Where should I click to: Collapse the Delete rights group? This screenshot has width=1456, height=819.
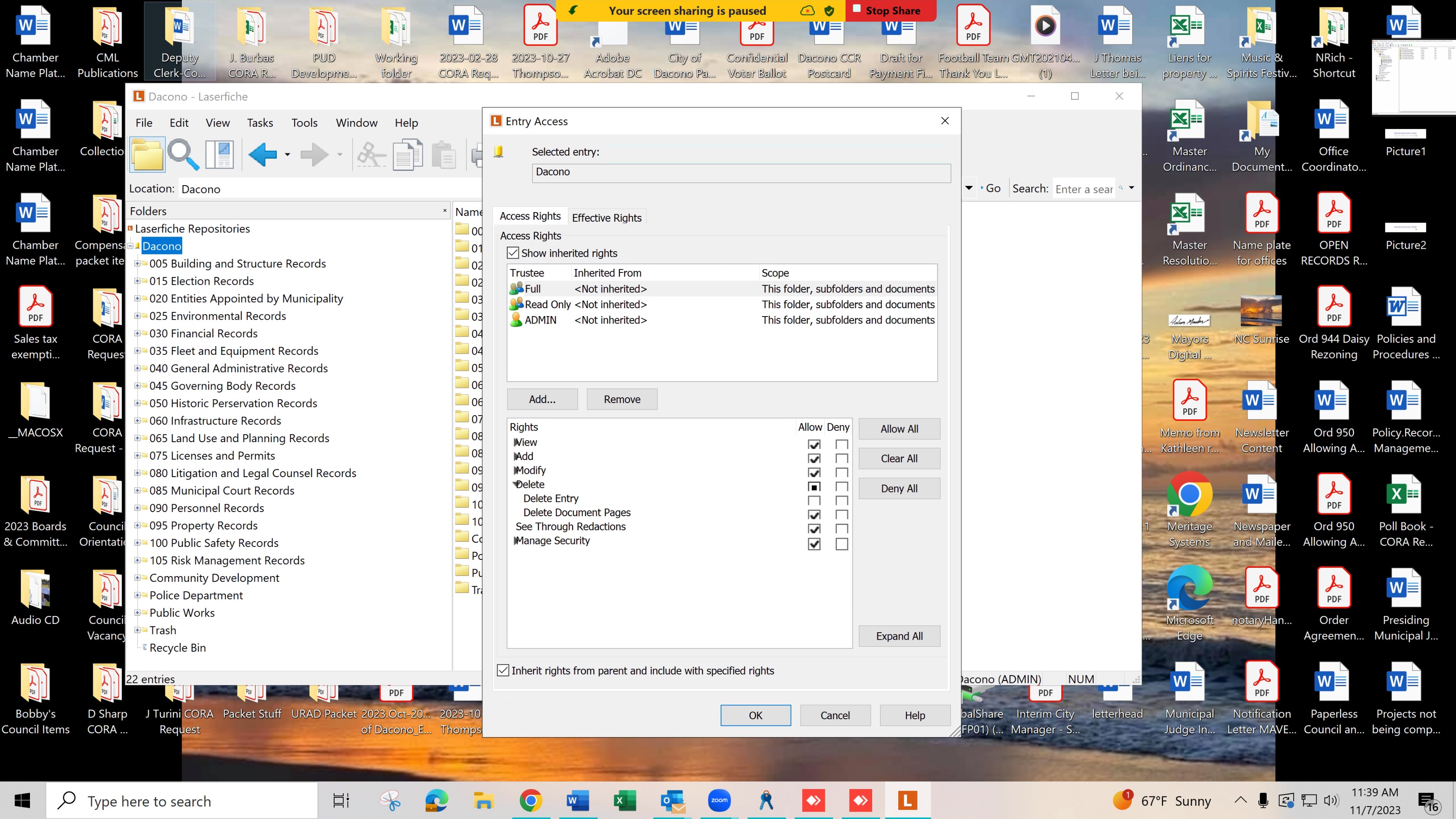tap(516, 484)
